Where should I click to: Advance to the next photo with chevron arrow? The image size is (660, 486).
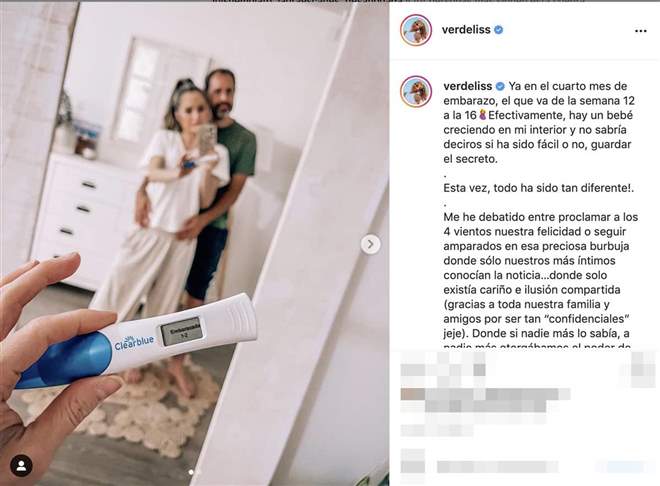[370, 244]
